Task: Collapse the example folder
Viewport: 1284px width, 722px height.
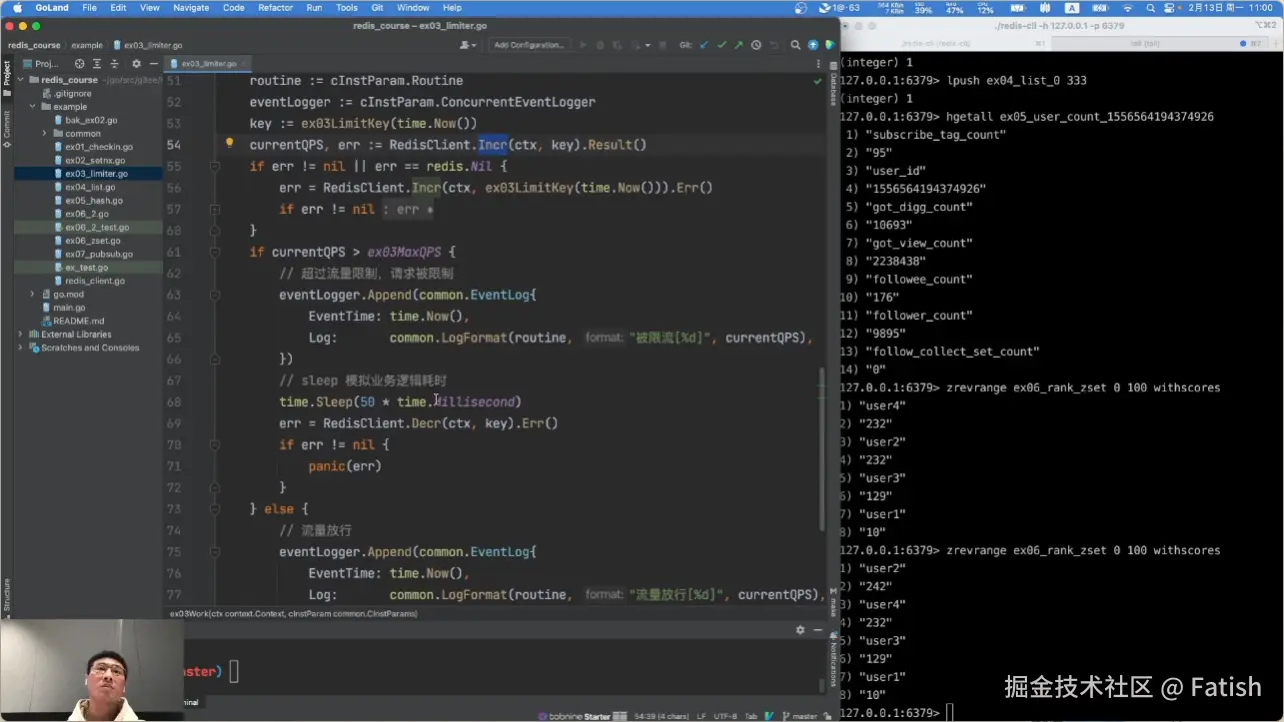Action: (32, 107)
